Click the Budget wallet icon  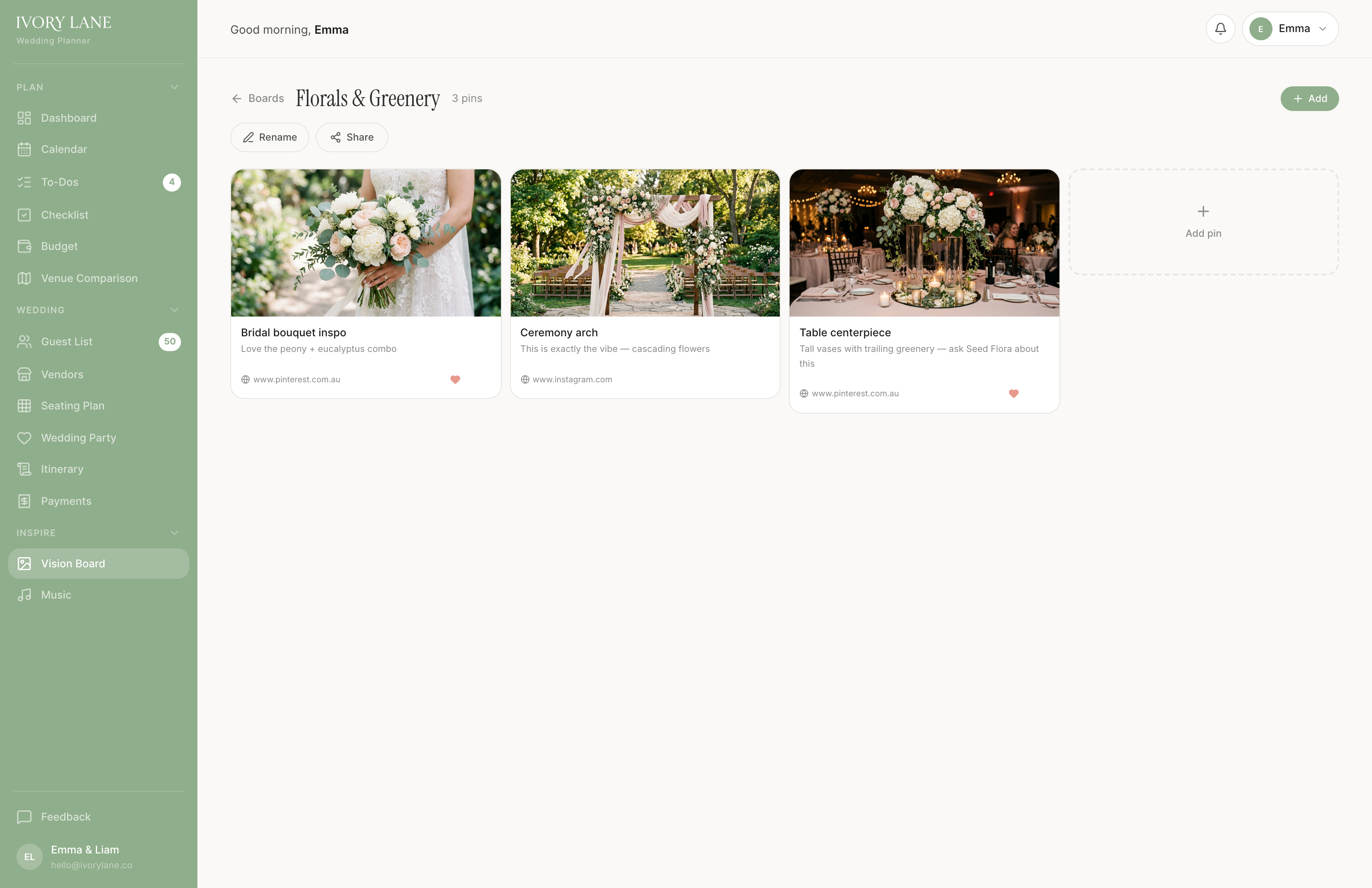(24, 246)
